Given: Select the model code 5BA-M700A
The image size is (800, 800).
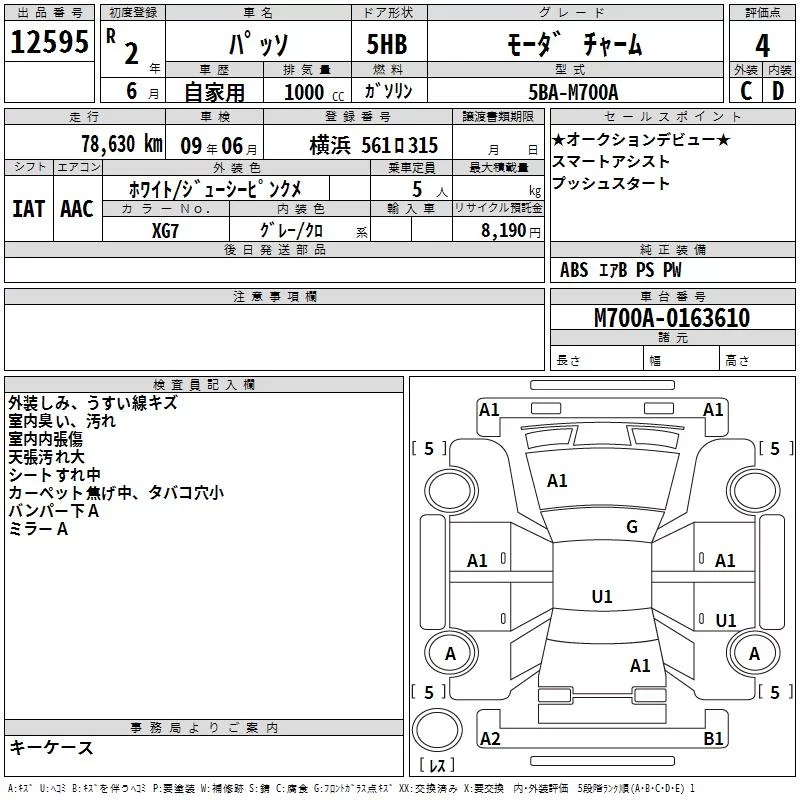Looking at the screenshot, I should (573, 92).
